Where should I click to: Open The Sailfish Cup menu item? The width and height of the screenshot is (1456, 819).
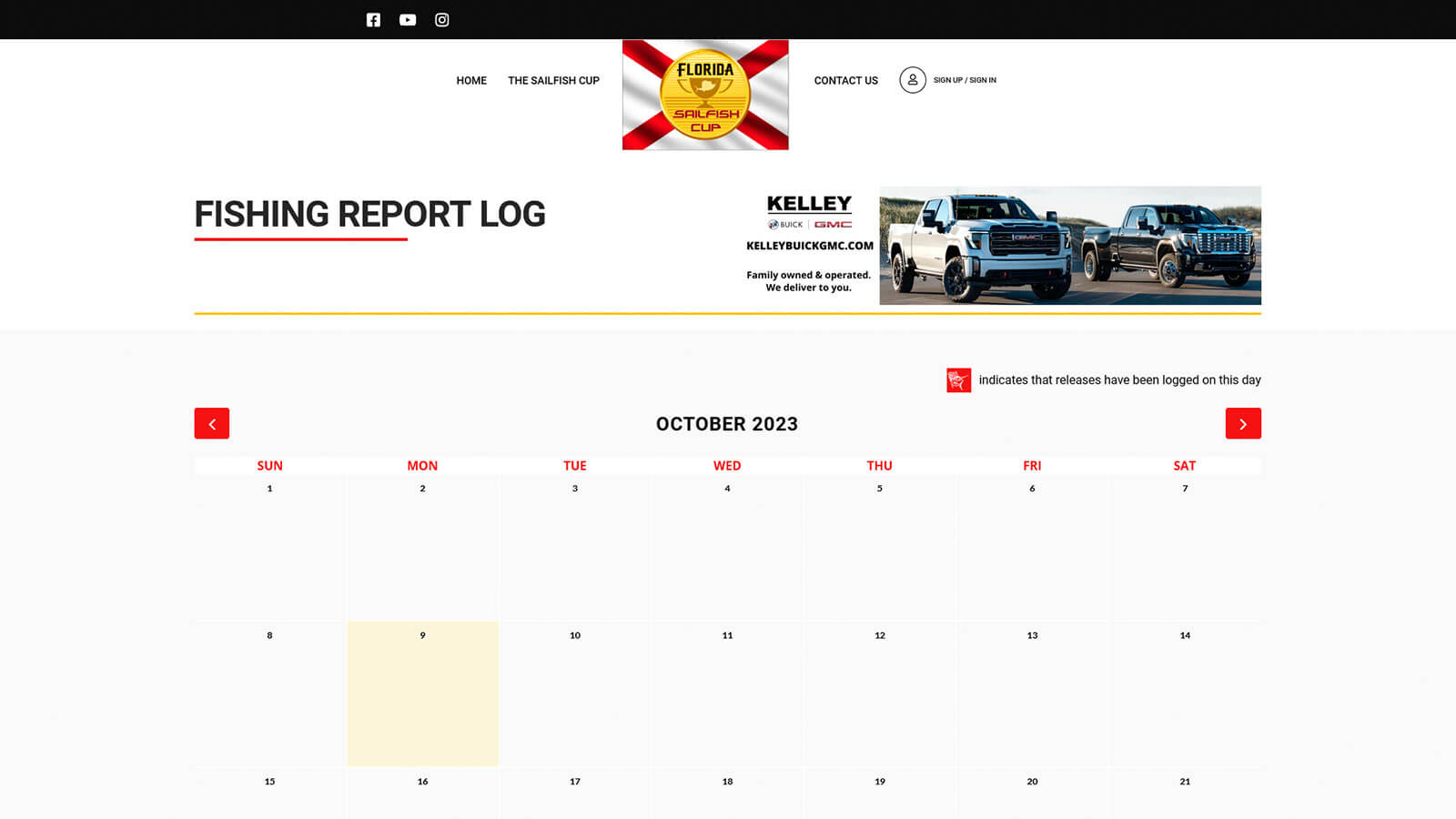tap(553, 81)
